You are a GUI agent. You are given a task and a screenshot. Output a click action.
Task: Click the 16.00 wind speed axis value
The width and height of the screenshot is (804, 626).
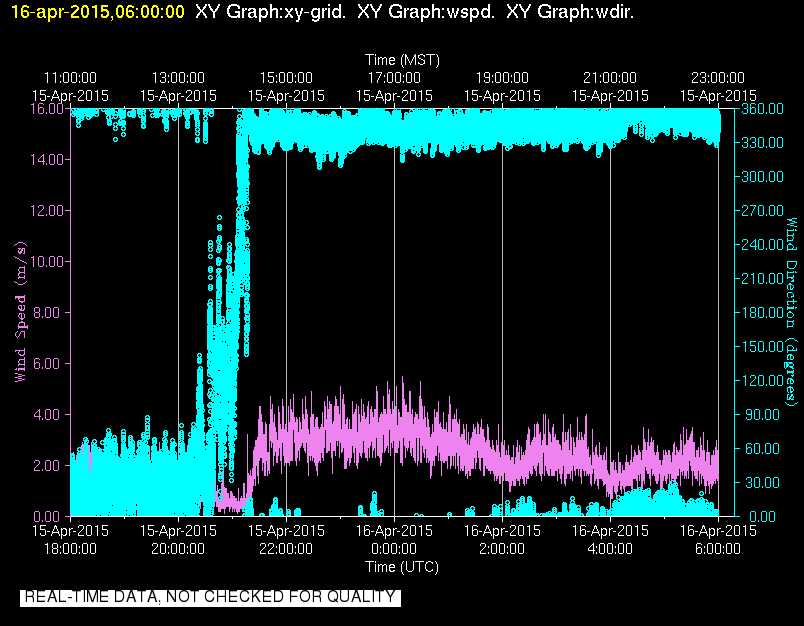click(47, 109)
